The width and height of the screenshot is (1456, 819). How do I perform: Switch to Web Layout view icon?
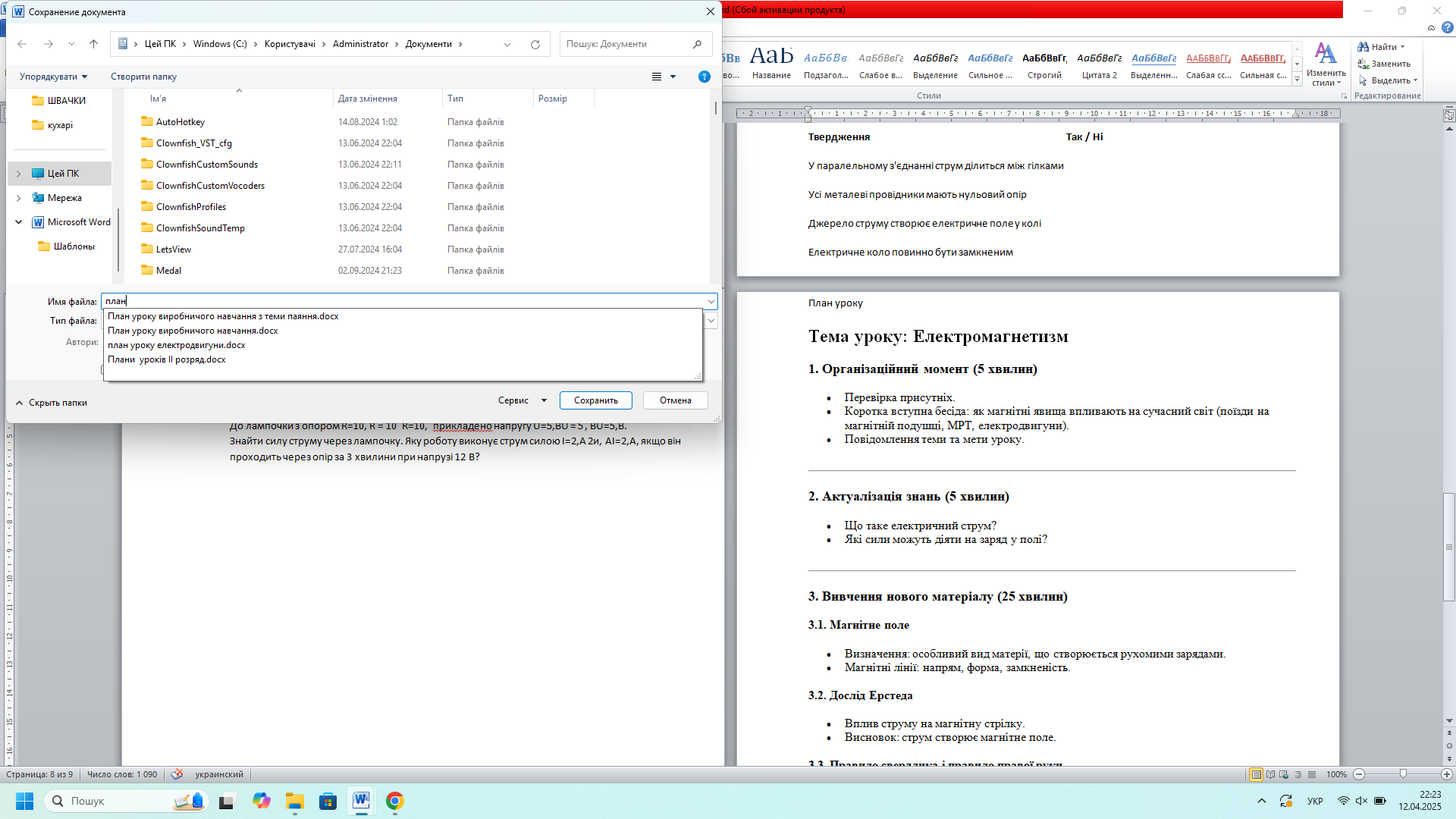click(x=1284, y=774)
